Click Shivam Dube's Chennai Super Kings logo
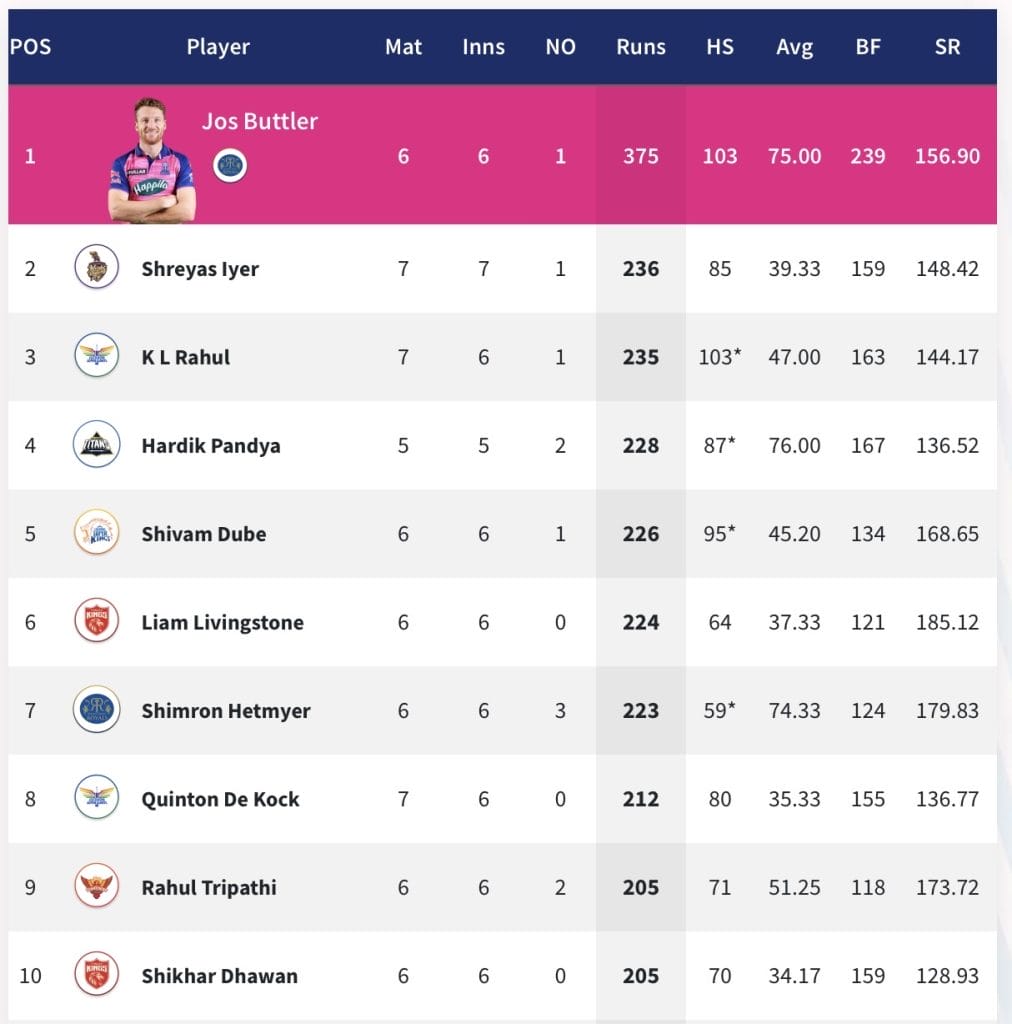 pos(96,533)
